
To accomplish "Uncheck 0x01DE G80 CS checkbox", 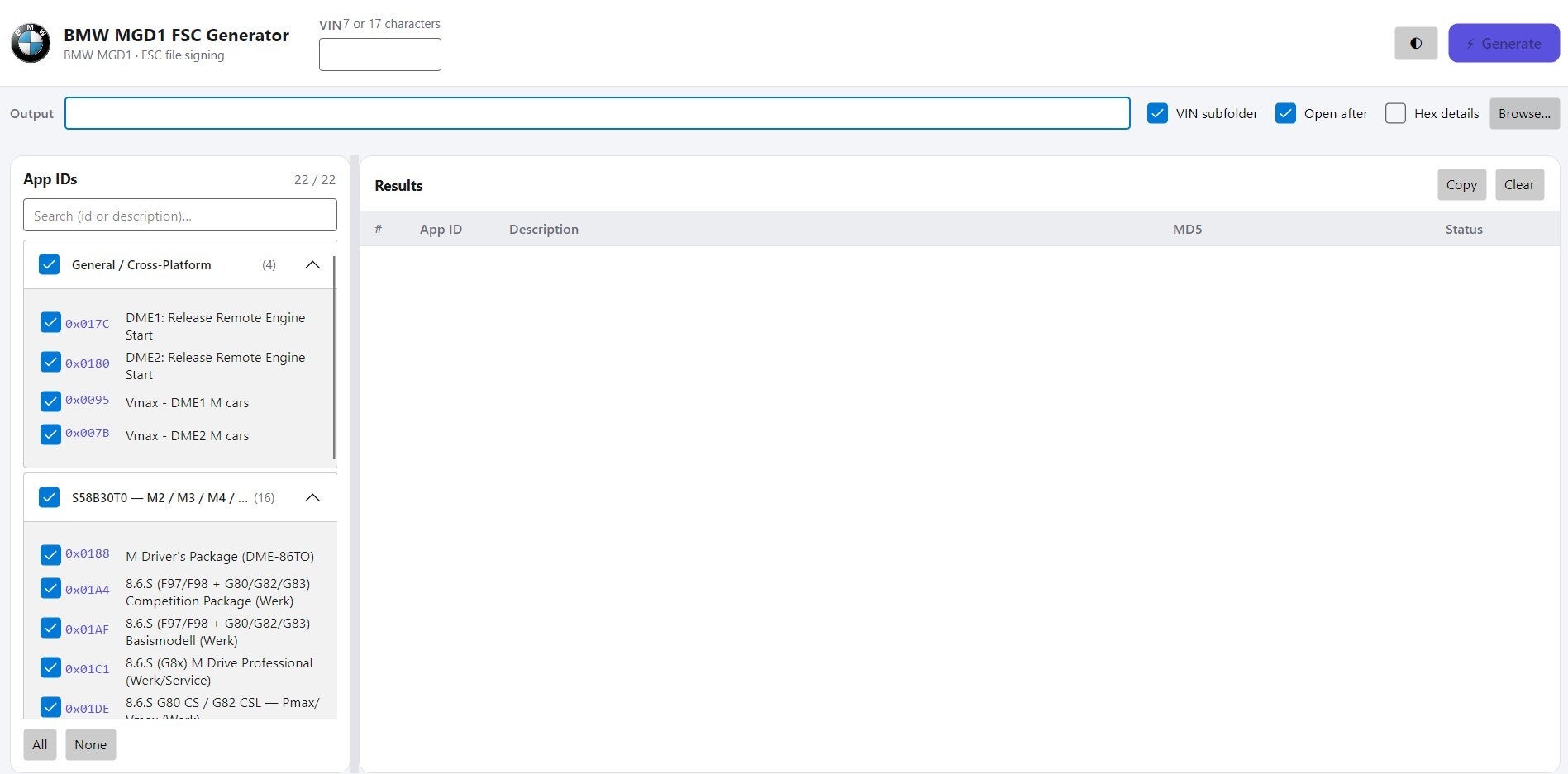I will [50, 707].
